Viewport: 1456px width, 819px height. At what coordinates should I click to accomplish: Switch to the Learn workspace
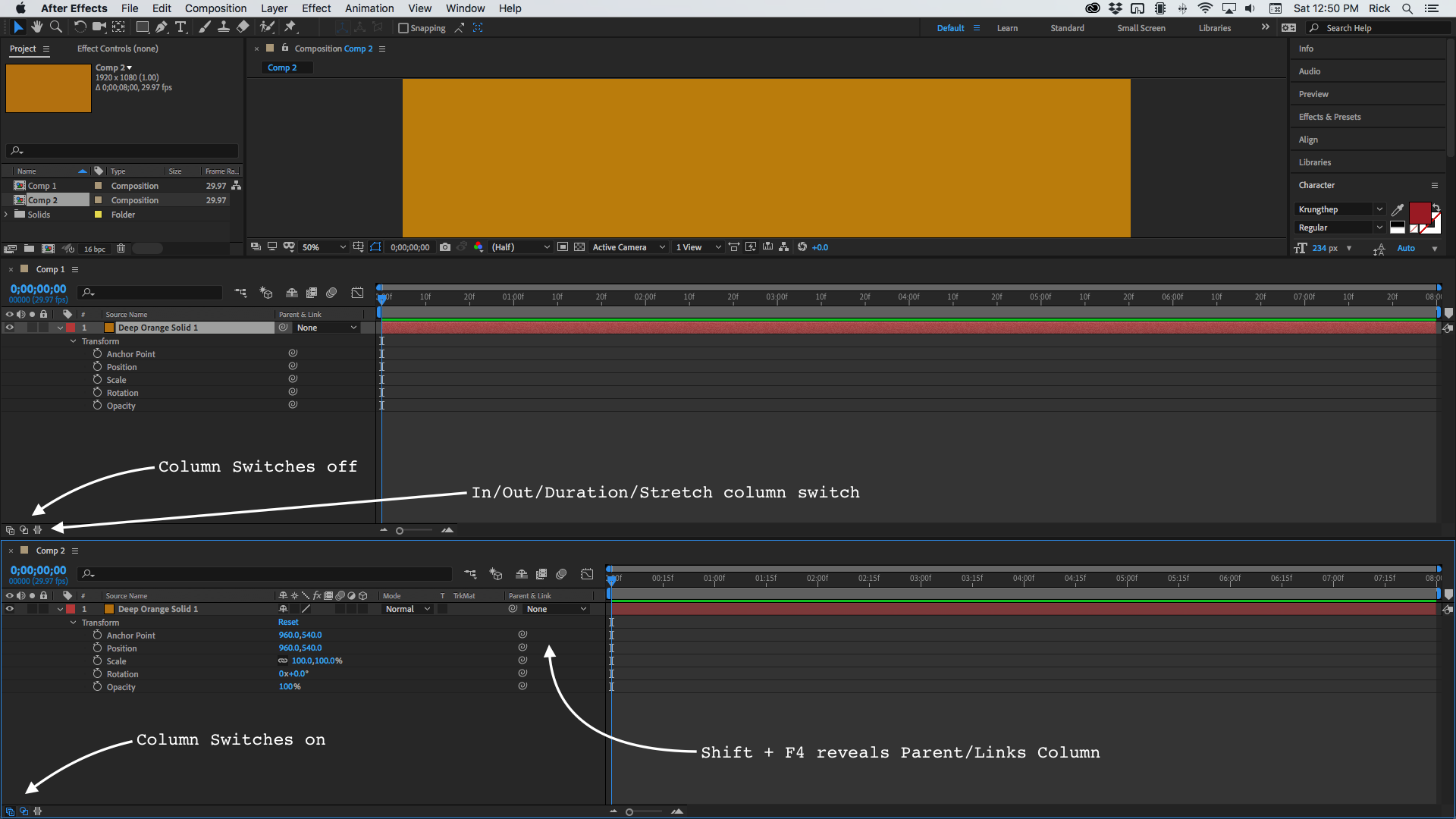[x=1007, y=27]
